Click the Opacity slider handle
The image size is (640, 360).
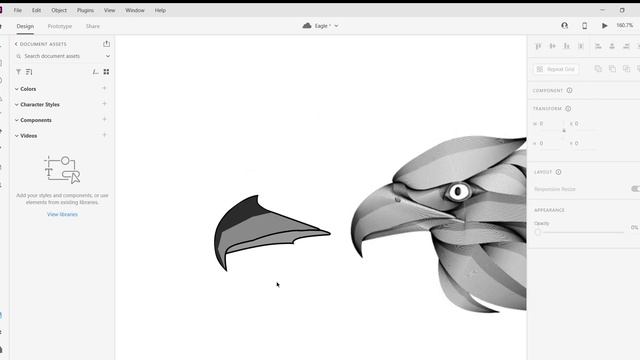[x=538, y=232]
